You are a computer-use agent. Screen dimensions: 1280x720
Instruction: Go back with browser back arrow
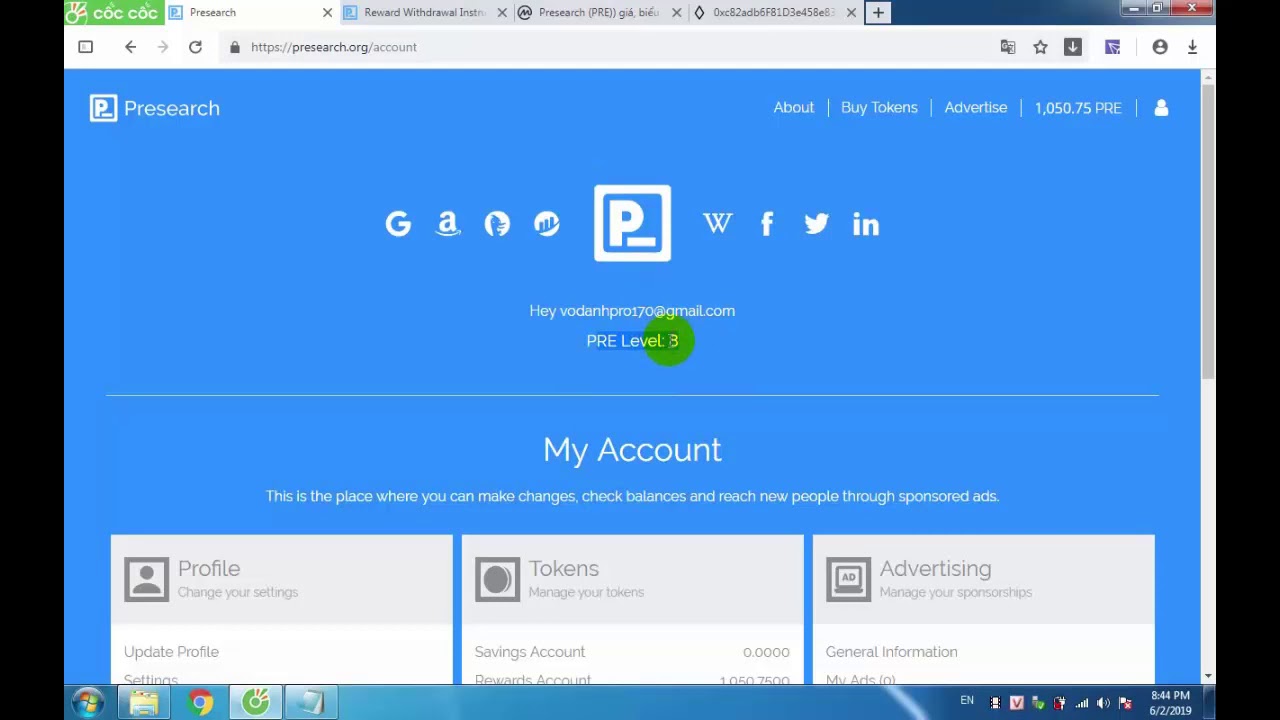pyautogui.click(x=130, y=47)
